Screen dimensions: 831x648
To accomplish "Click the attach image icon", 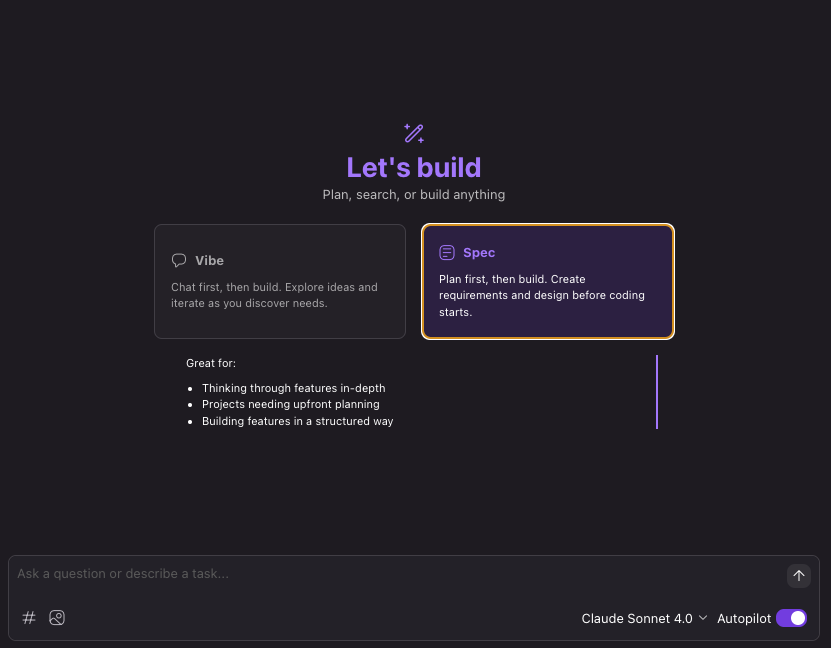I will click(x=57, y=618).
